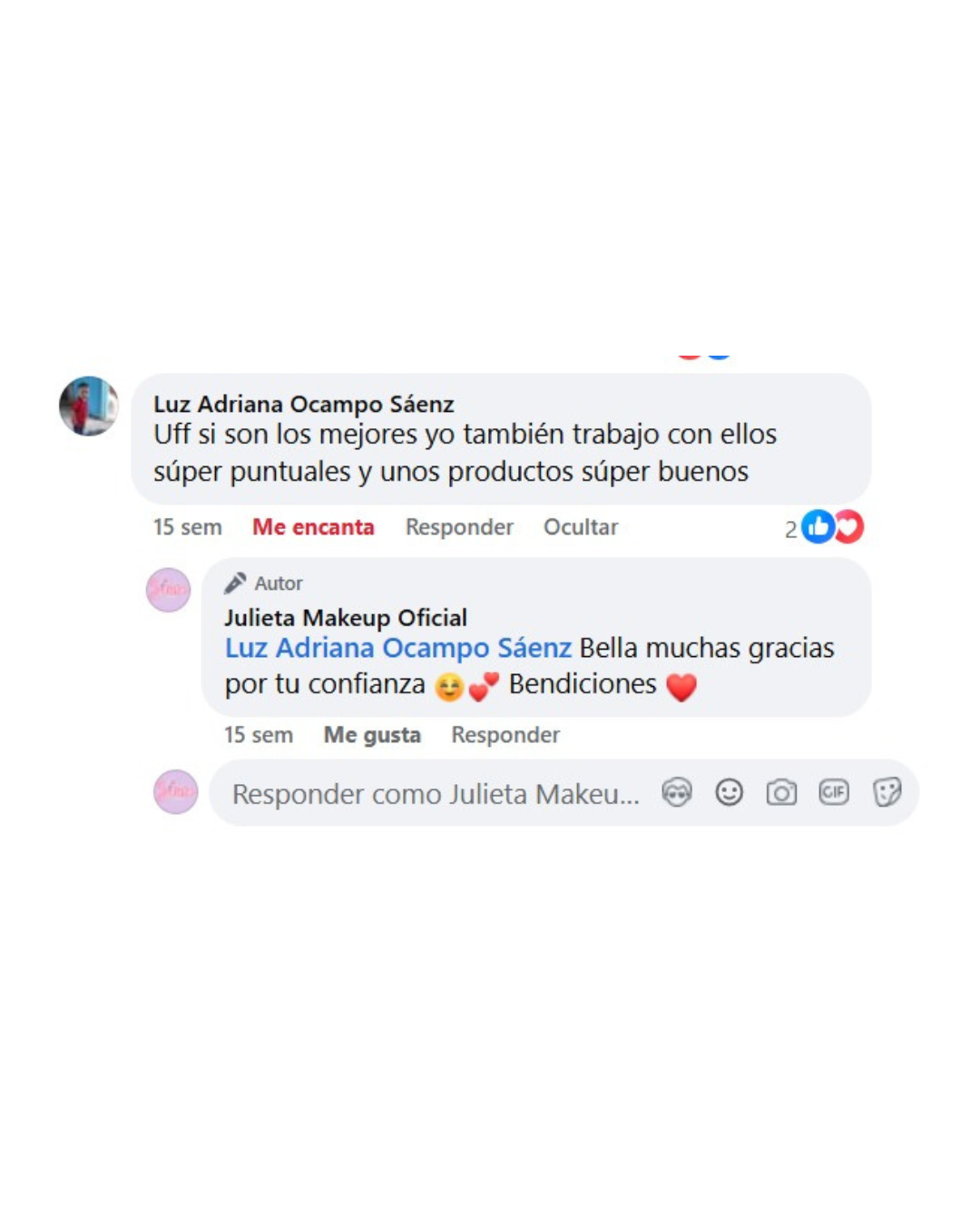Click the Autor pen badge icon
The width and height of the screenshot is (980, 1225).
pos(235,583)
